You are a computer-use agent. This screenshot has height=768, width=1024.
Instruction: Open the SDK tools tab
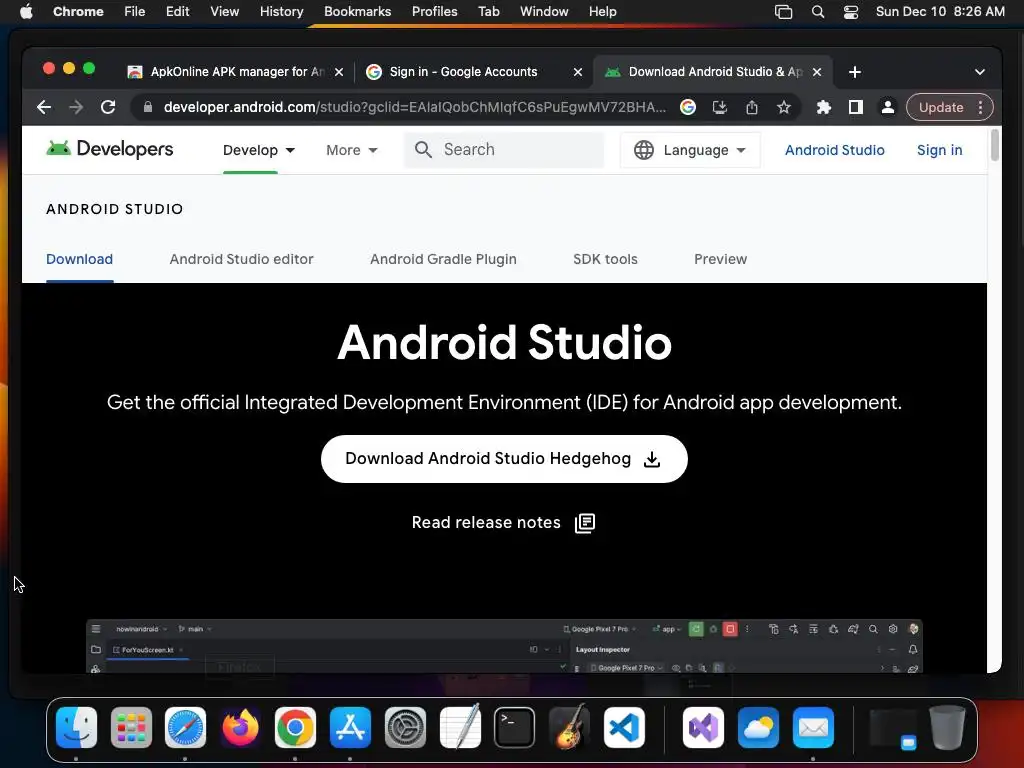[x=605, y=259]
